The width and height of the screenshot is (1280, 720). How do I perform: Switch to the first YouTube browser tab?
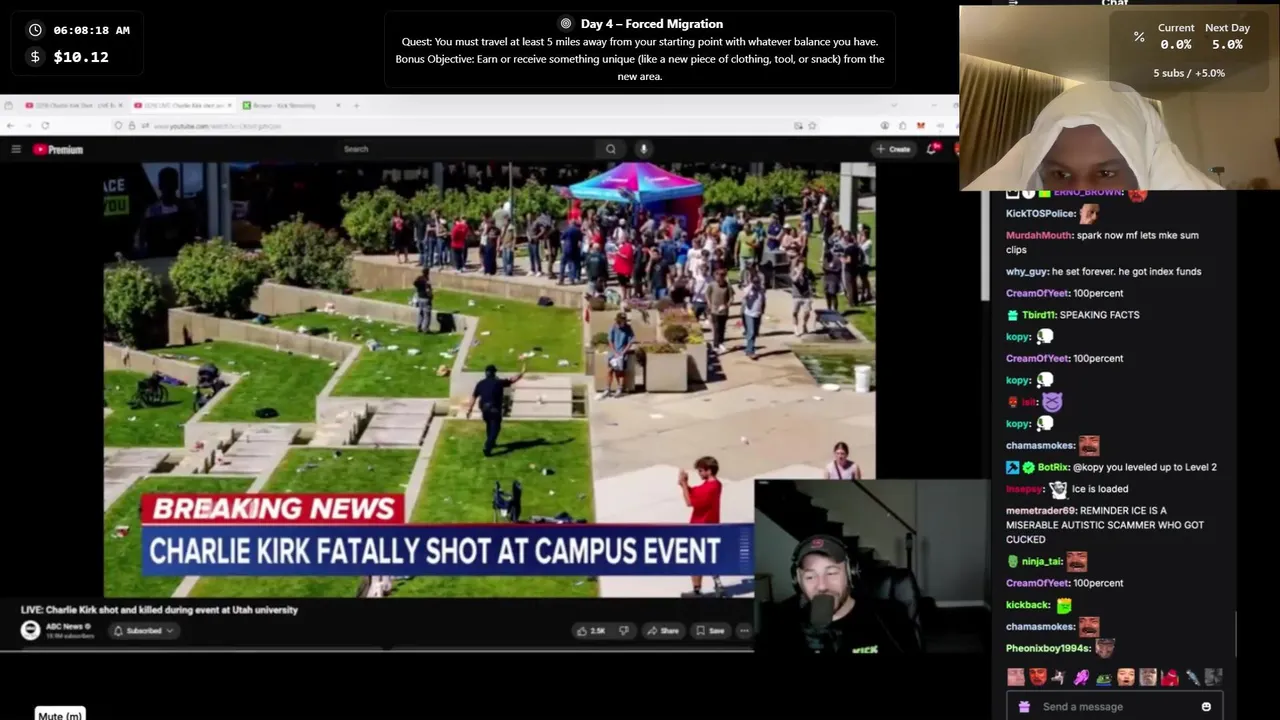(72, 105)
